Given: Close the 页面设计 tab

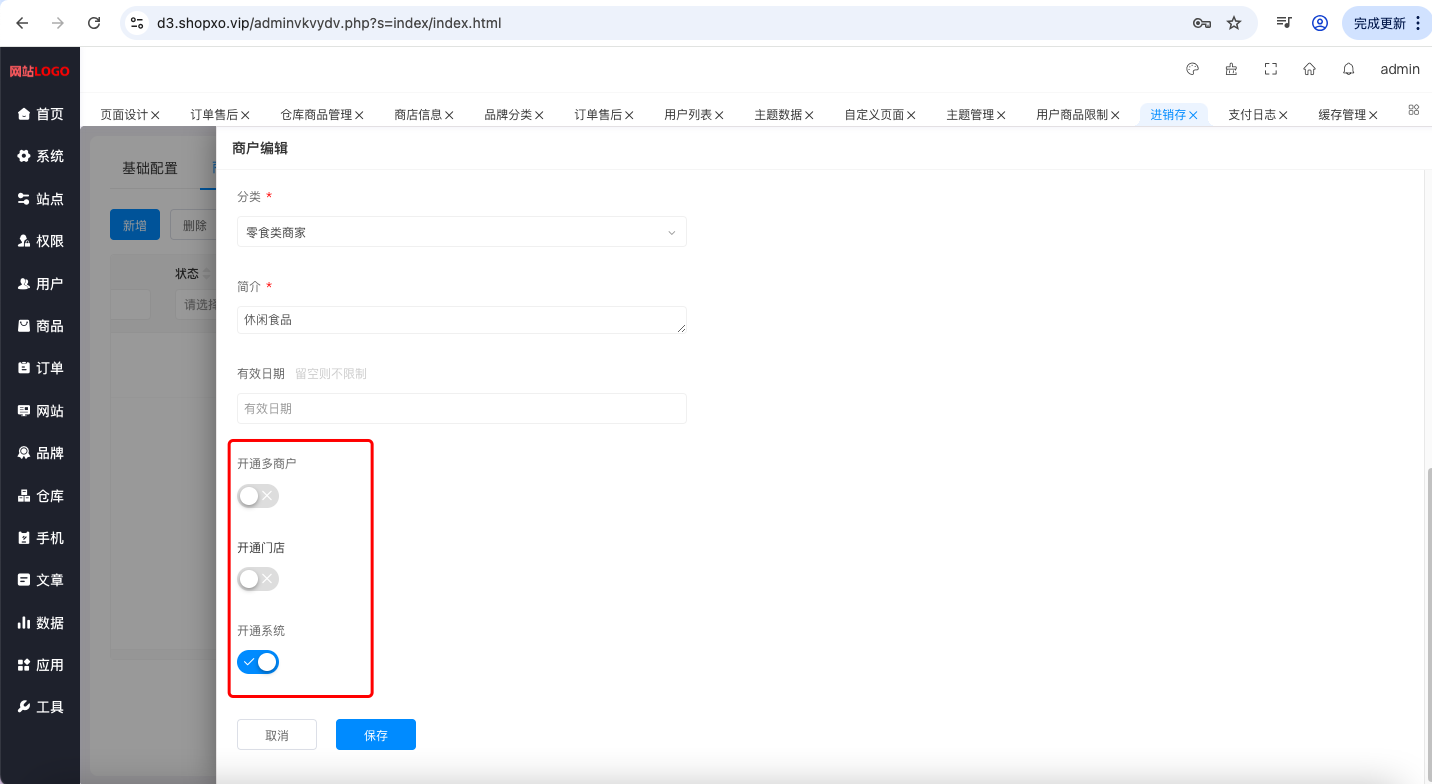Looking at the screenshot, I should point(155,115).
